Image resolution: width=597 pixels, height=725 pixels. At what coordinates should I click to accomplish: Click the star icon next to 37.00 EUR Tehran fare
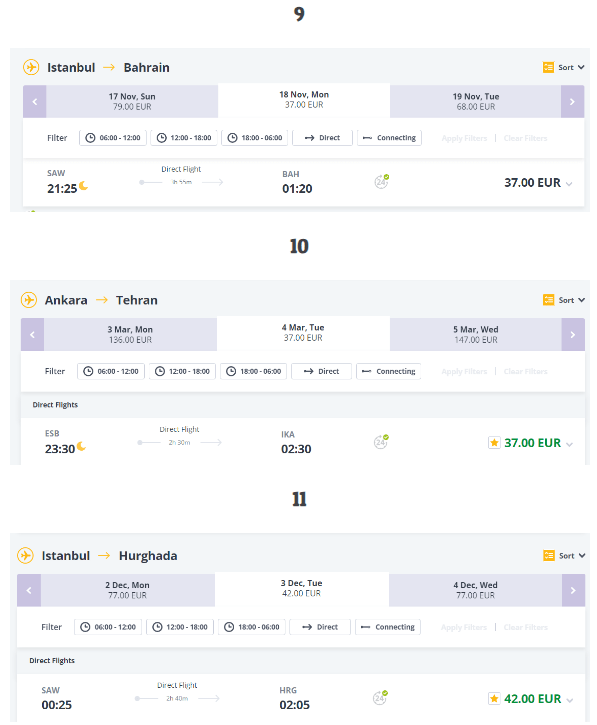[494, 443]
